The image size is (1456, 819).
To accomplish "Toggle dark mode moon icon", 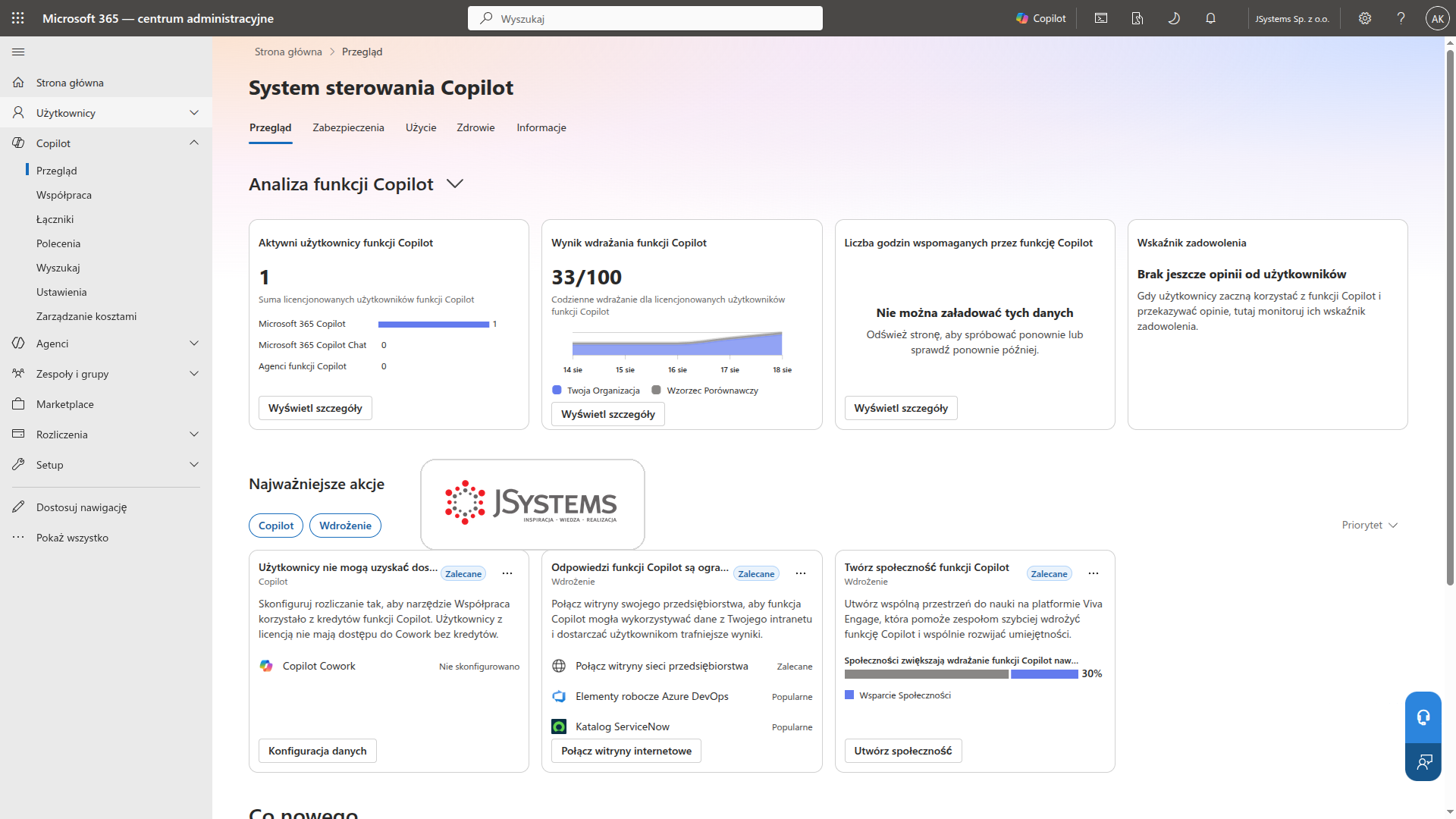I will point(1174,18).
